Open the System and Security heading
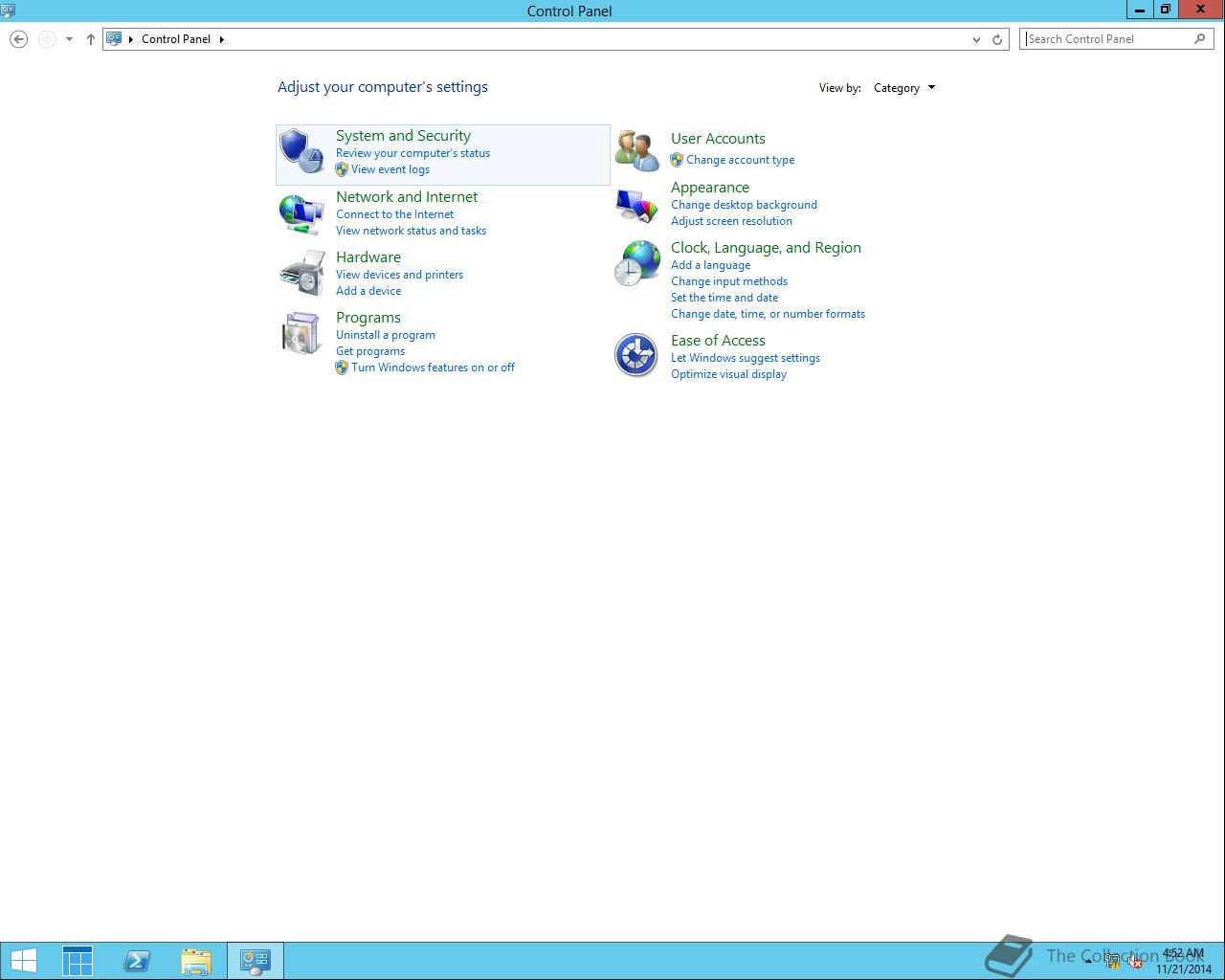This screenshot has height=980, width=1225. click(x=403, y=136)
